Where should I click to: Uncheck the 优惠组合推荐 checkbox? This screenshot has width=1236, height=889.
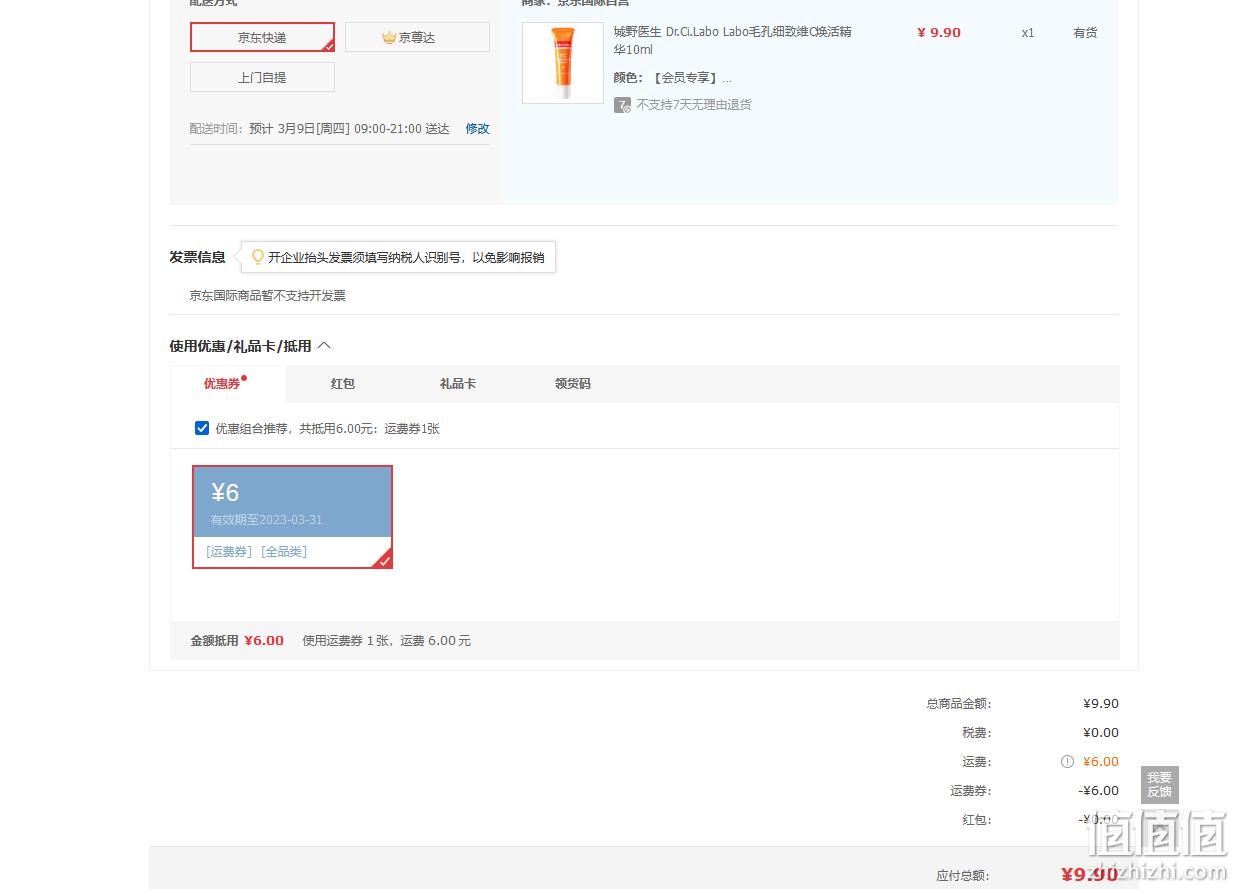coord(202,428)
